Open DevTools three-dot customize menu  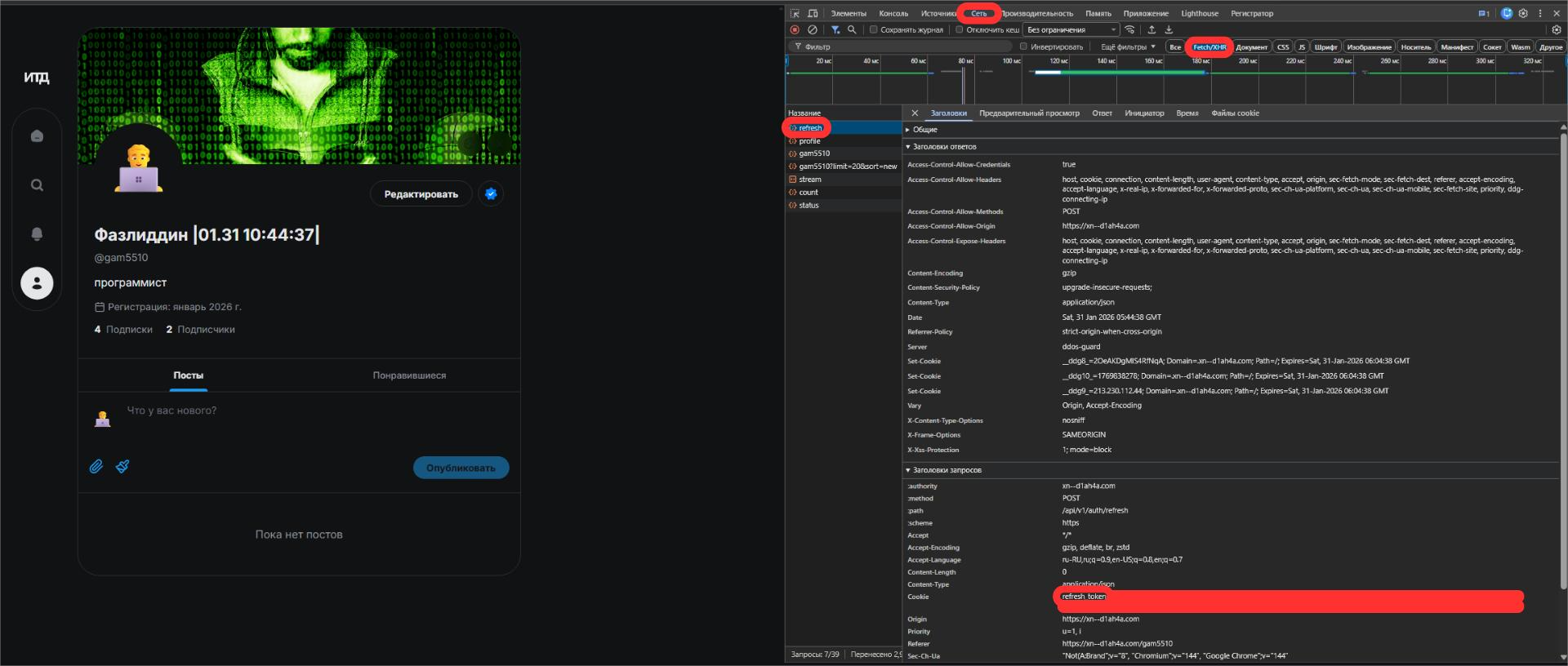(1540, 13)
